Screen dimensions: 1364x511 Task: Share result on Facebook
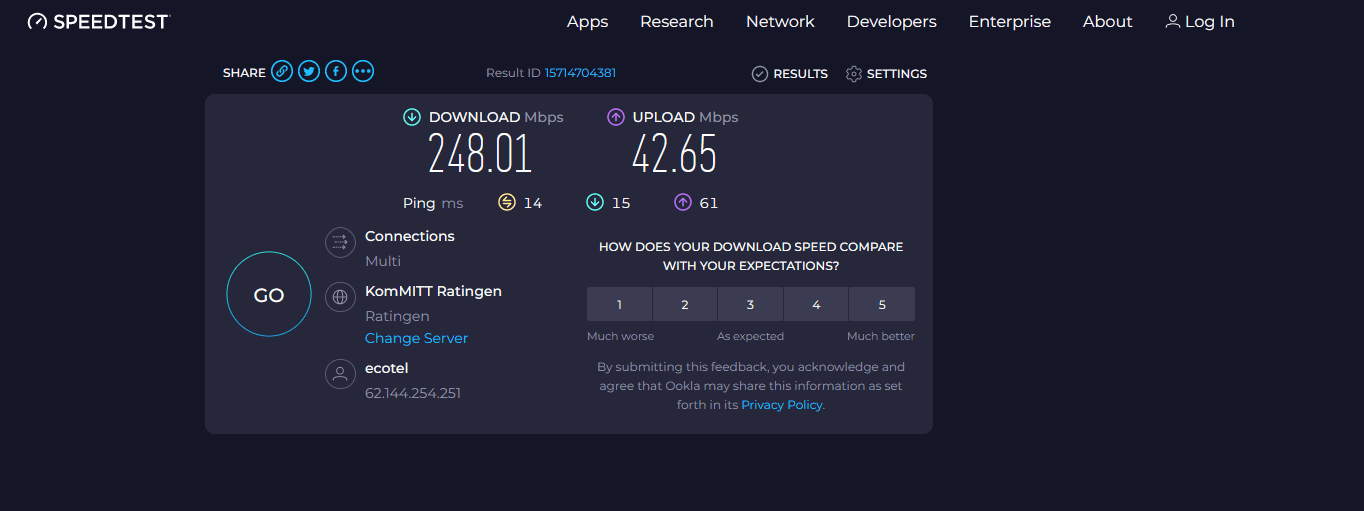tap(336, 71)
